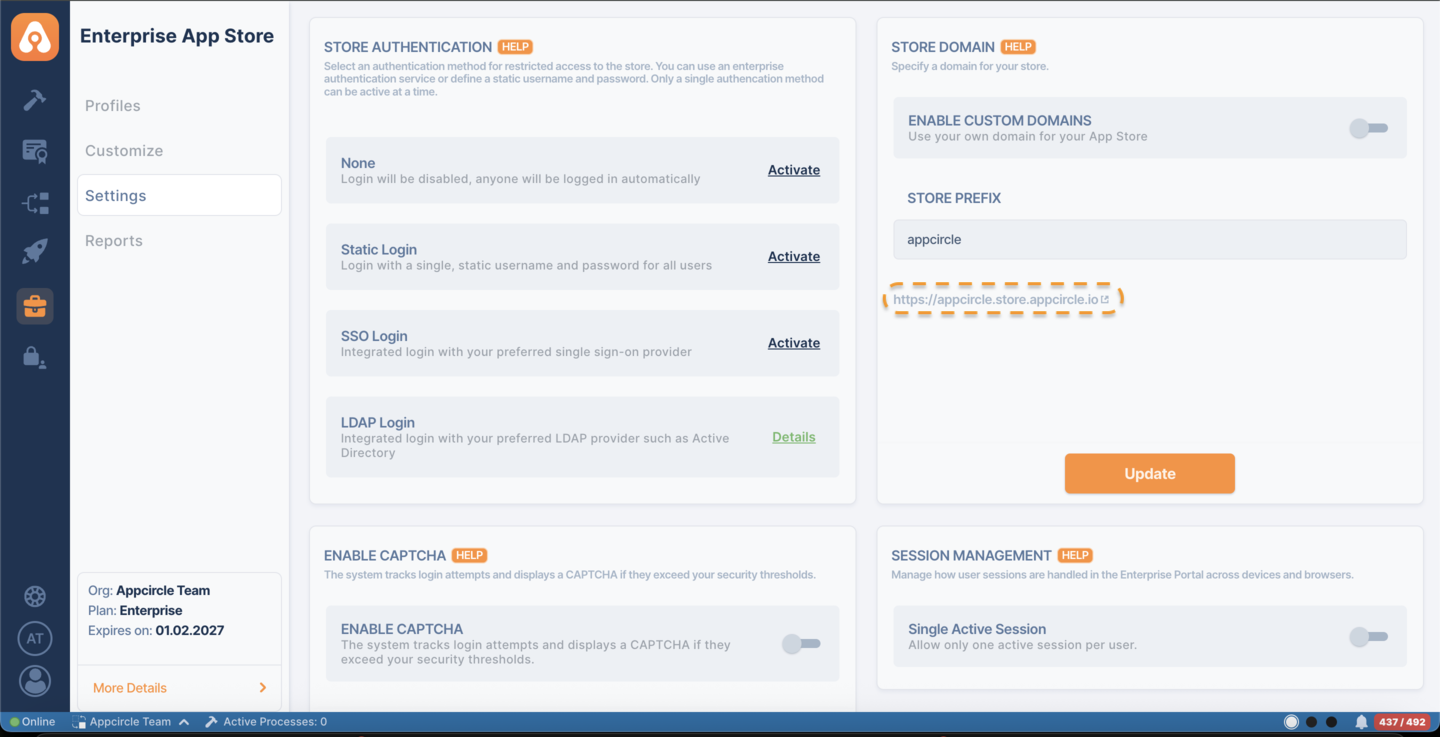Open the user profile avatar at sidebar bottom
1440x737 pixels.
[x=34, y=681]
